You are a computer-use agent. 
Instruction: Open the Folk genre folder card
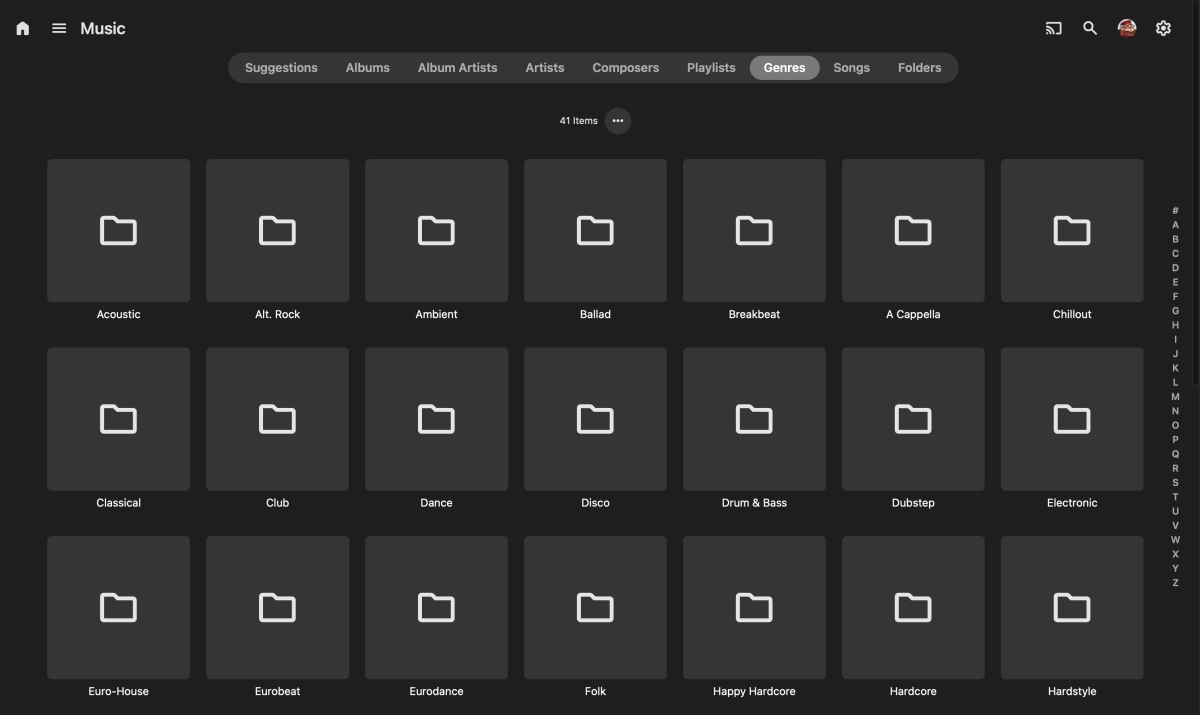(595, 607)
